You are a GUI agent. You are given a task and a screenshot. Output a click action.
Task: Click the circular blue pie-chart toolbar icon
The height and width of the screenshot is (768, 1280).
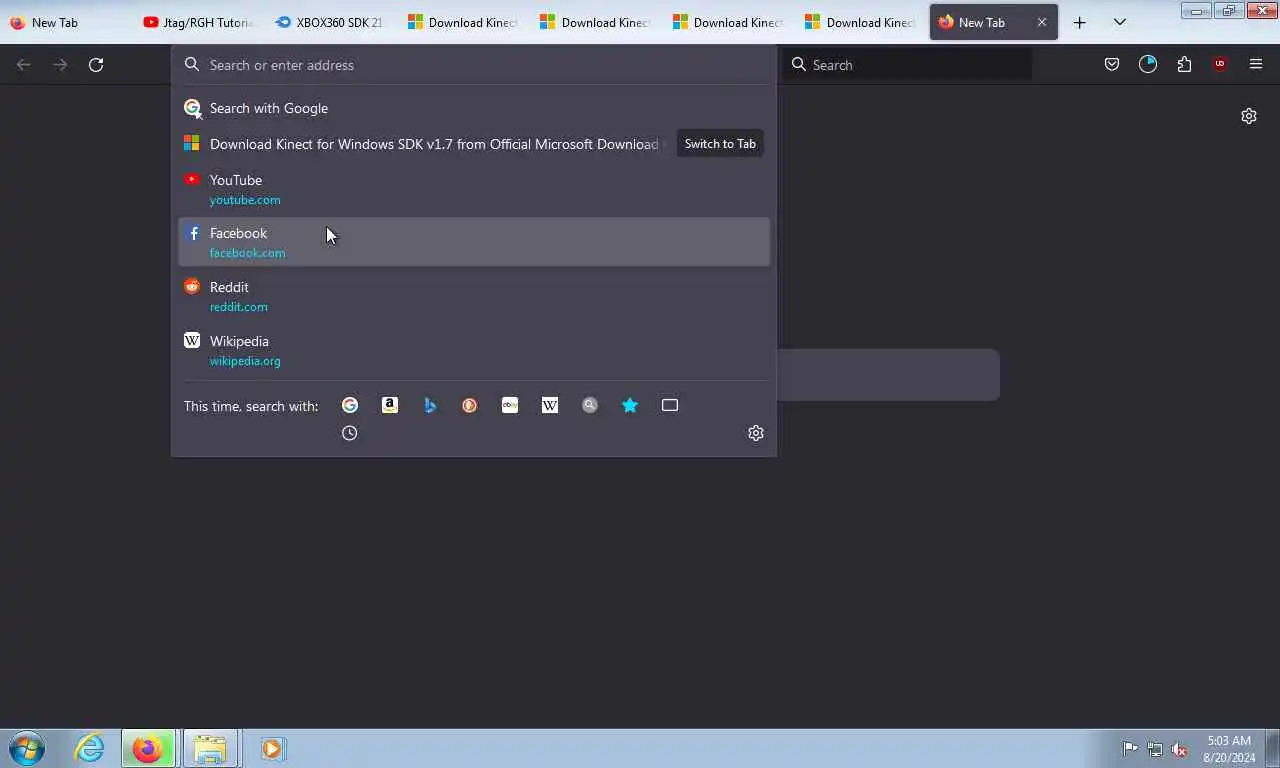(1148, 64)
